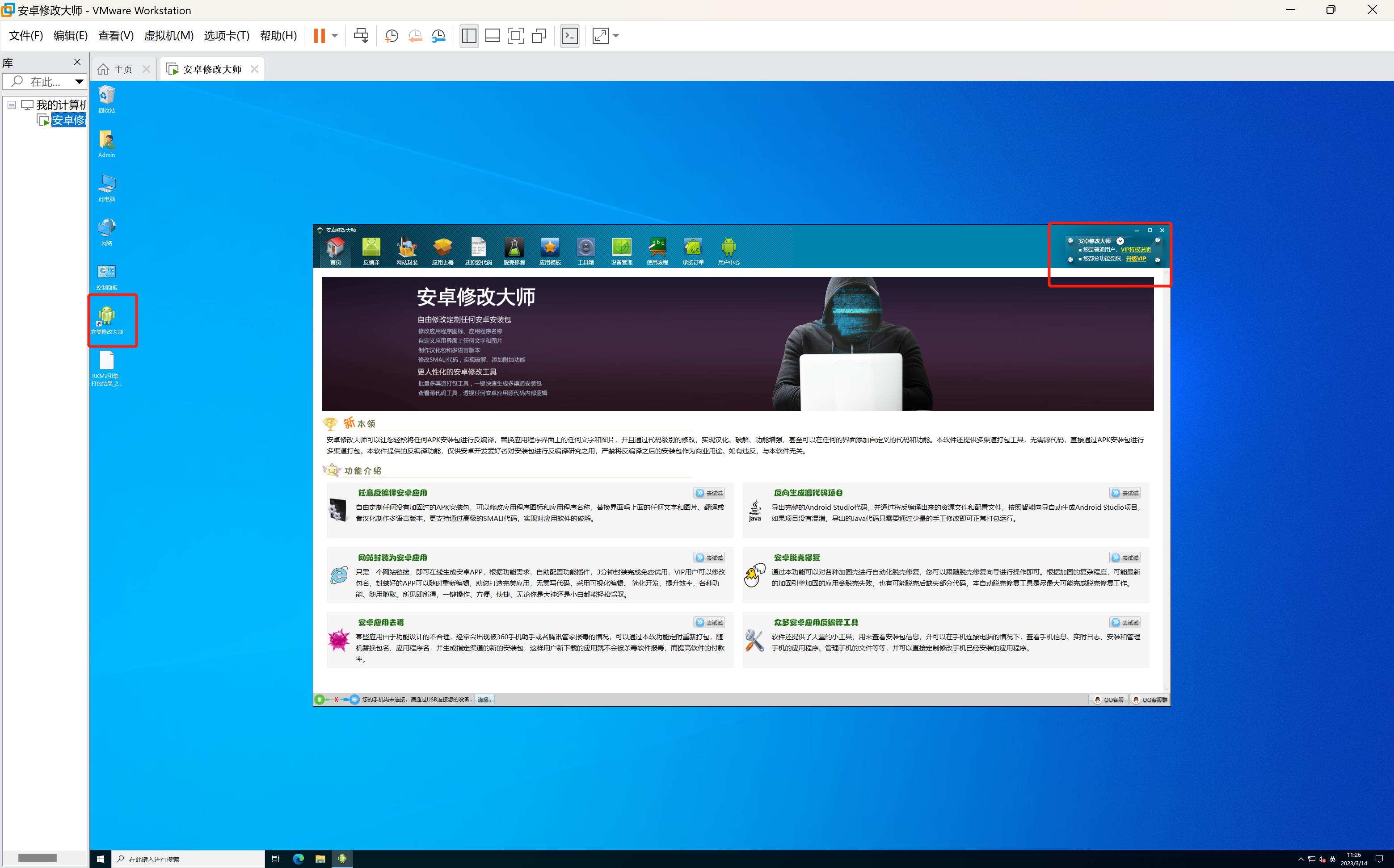Screen dimensions: 1394x868
Task: Click 去试试 for 任意反编译安卓应用
Action: [x=709, y=493]
